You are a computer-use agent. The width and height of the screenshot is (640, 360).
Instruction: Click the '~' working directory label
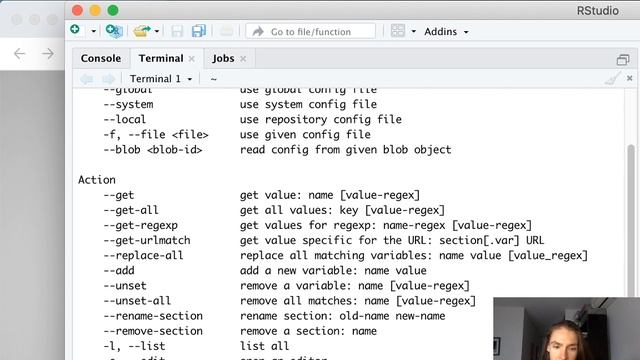pos(213,79)
